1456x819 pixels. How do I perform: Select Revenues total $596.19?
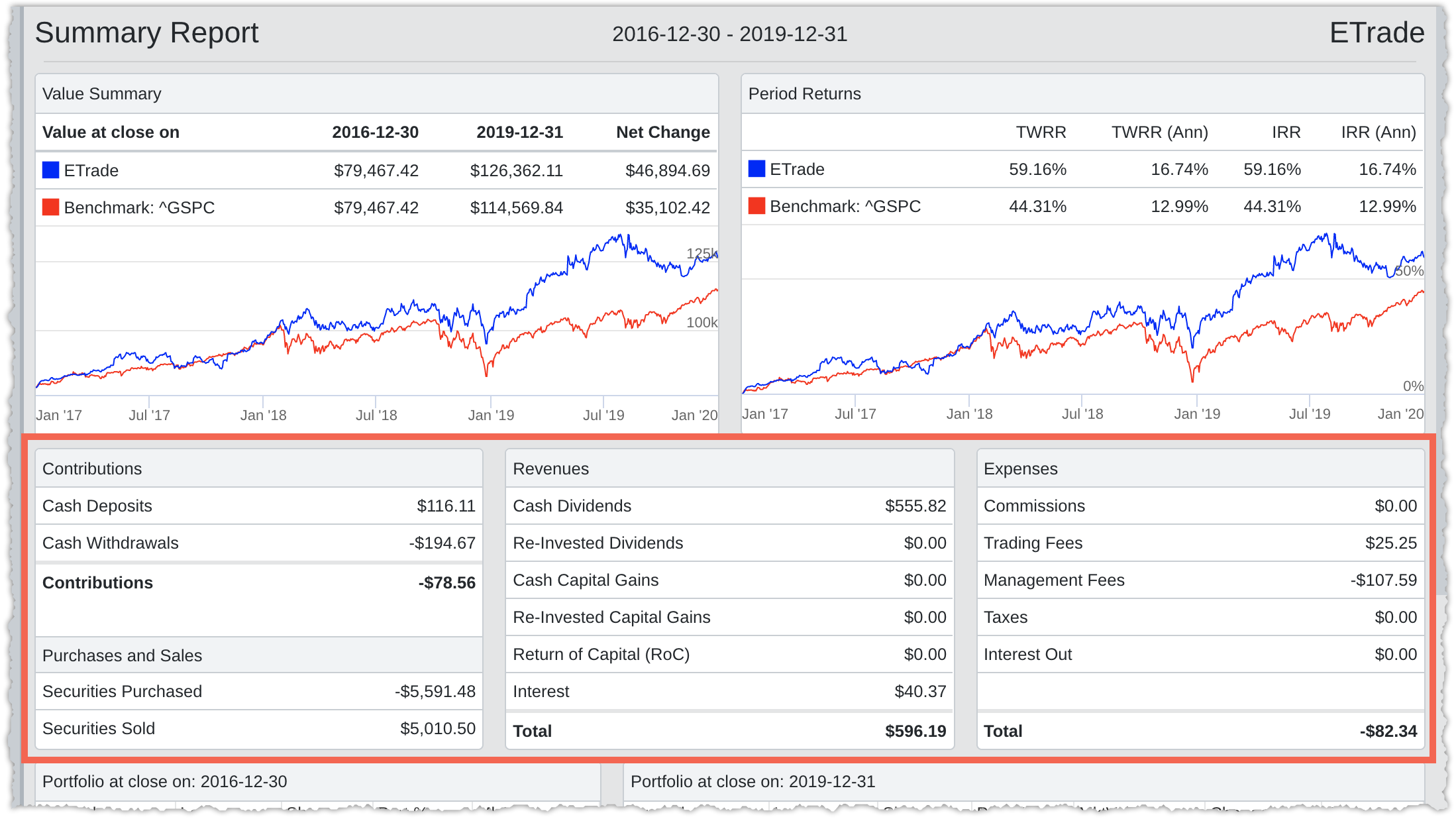coord(915,731)
